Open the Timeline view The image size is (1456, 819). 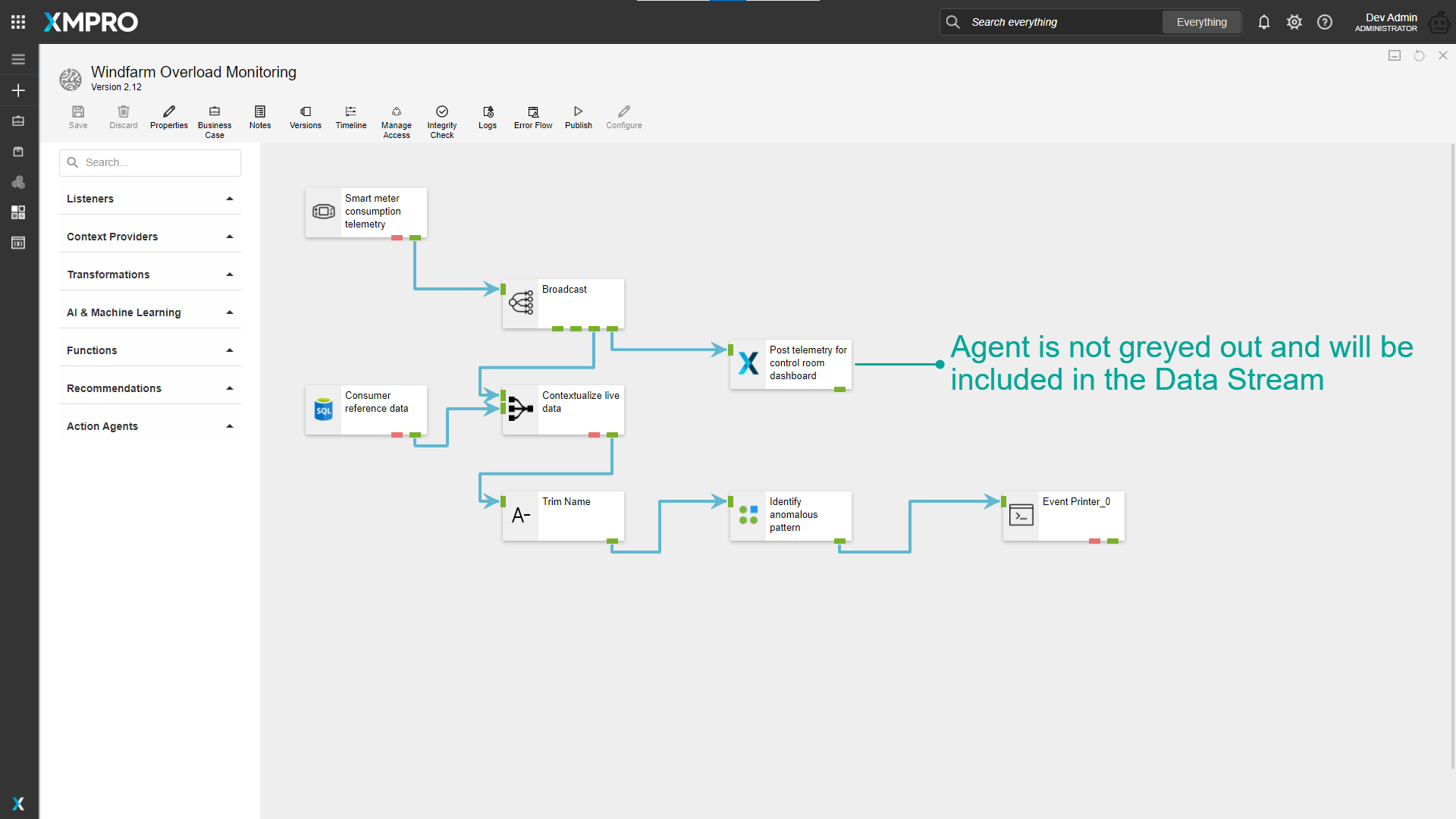pos(350,118)
